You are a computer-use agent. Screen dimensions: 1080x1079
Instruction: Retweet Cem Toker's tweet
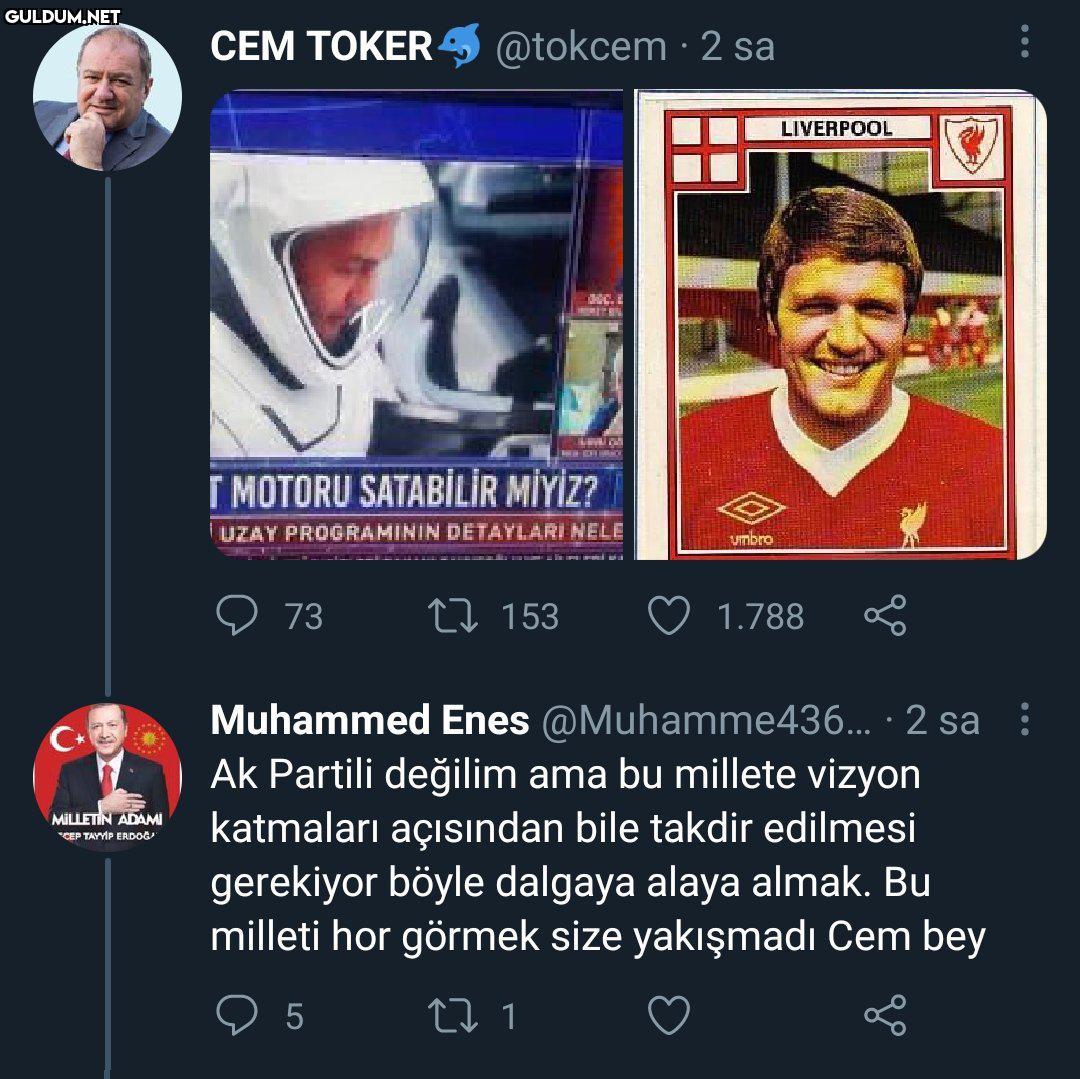453,616
